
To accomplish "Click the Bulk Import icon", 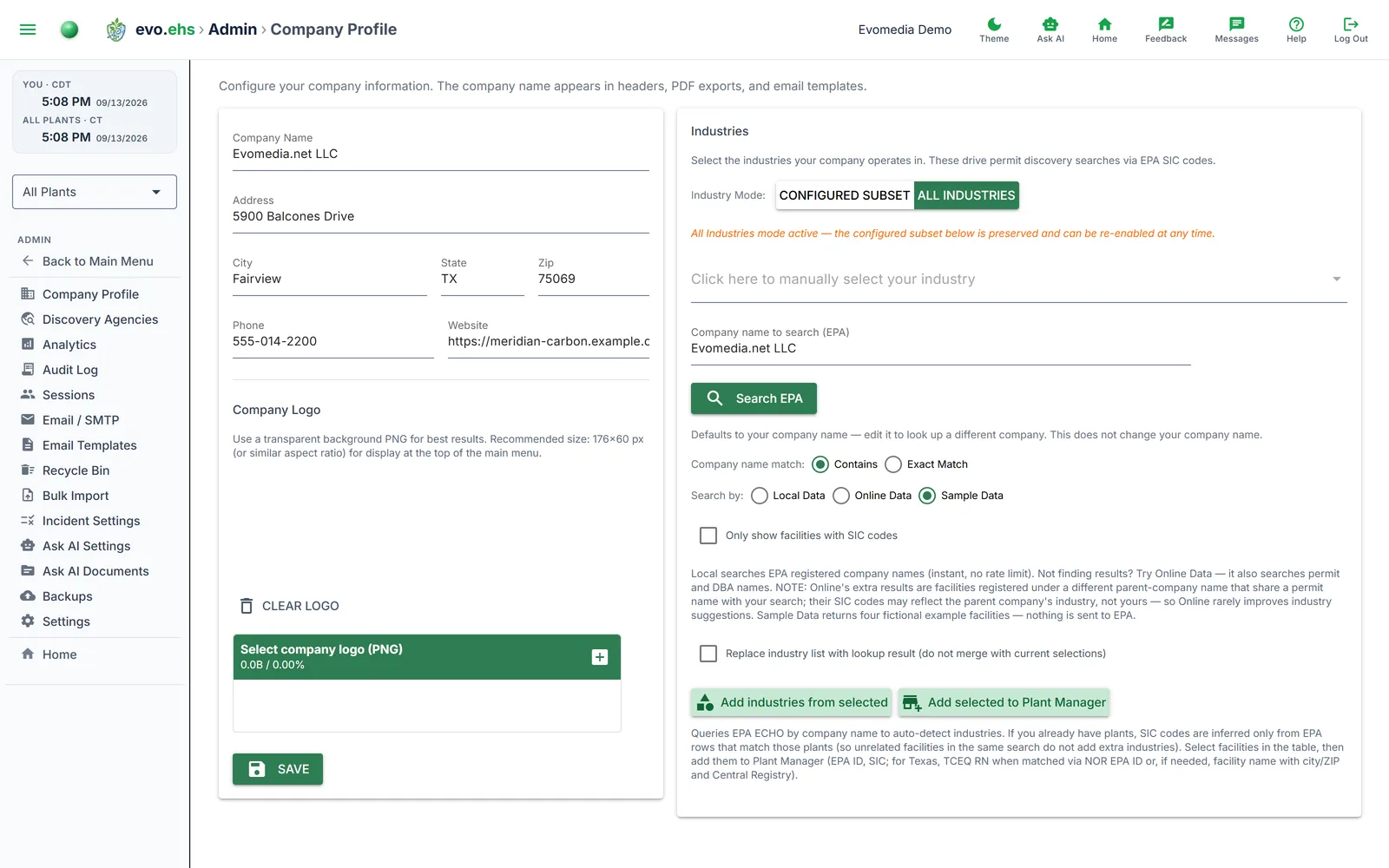I will (x=28, y=496).
